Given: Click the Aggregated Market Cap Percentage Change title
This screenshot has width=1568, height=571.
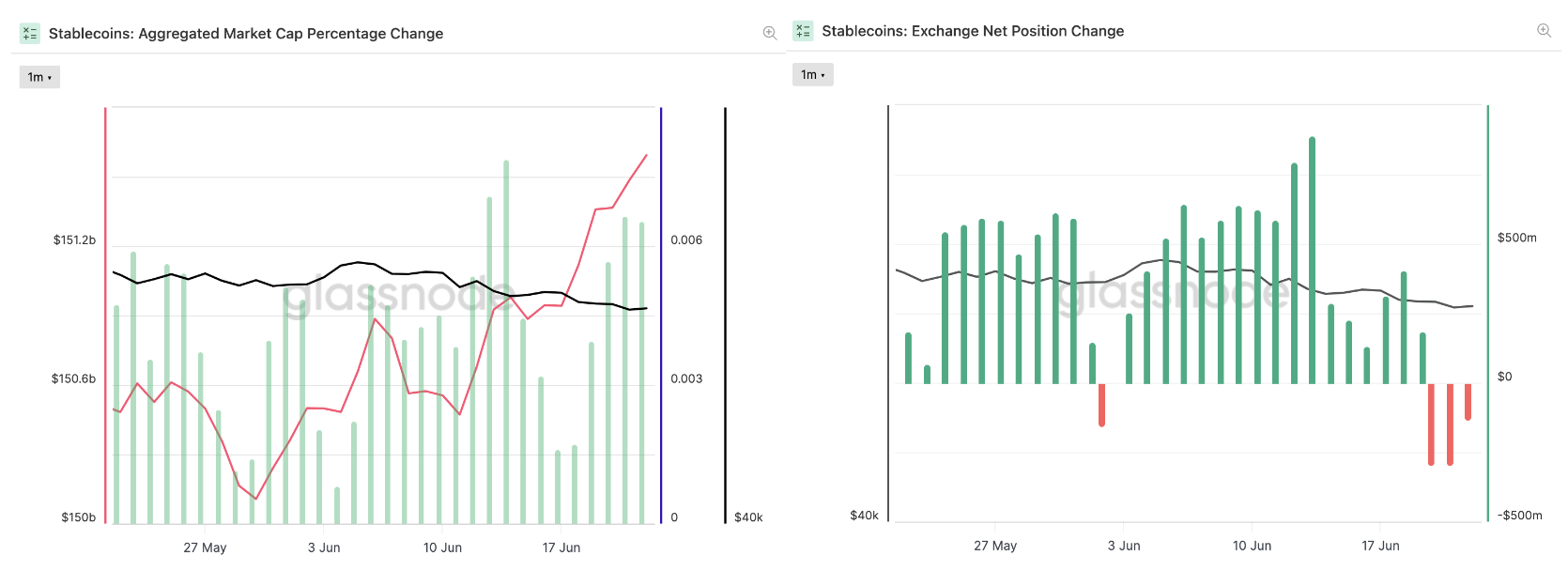Looking at the screenshot, I should pyautogui.click(x=246, y=34).
